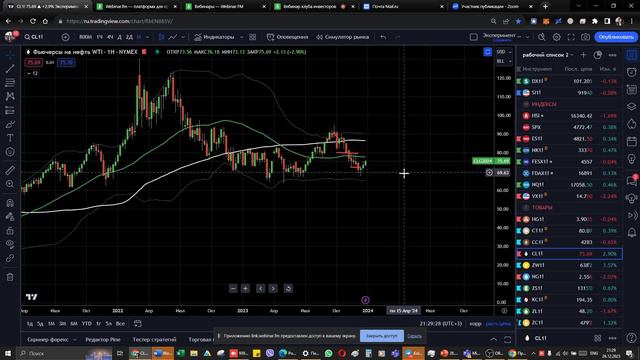Expand the Эксперимент layout name dropdown

click(x=527, y=37)
